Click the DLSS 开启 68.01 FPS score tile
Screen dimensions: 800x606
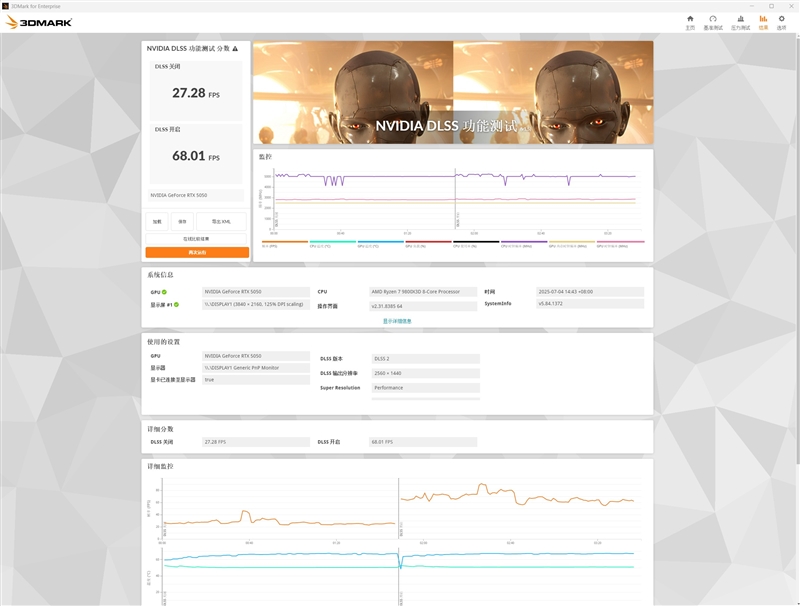[x=196, y=154]
